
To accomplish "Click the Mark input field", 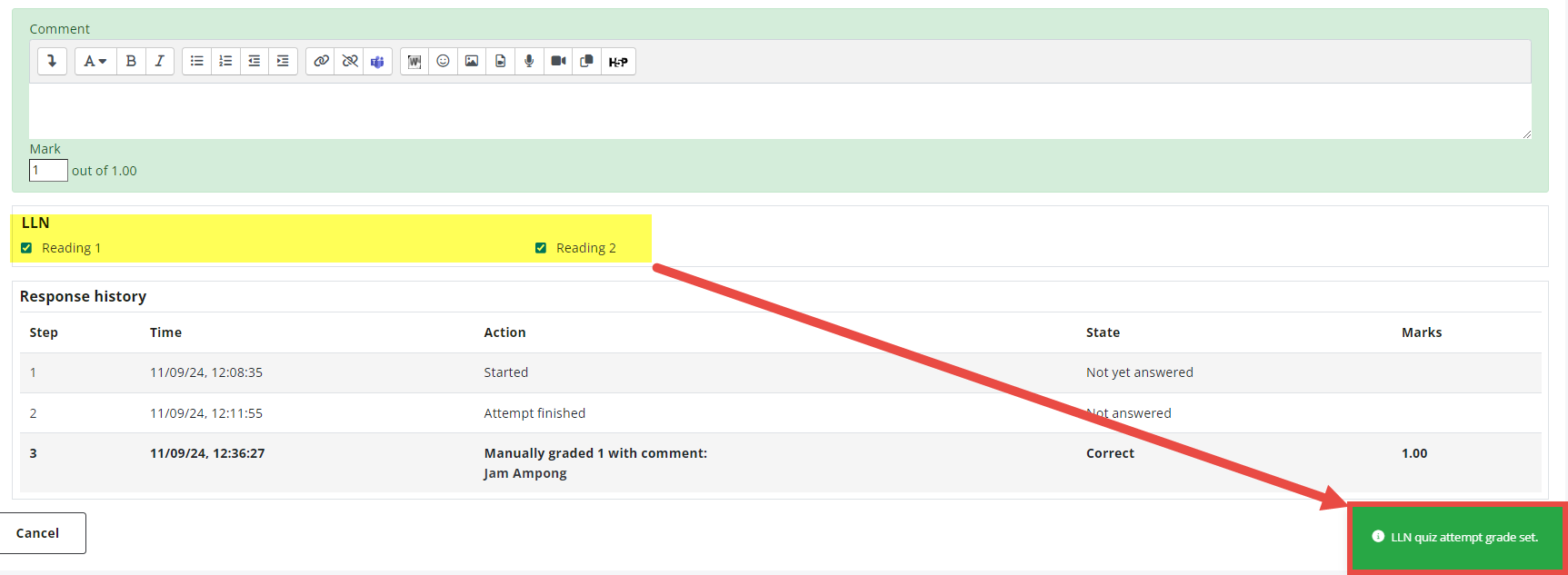I will coord(48,170).
